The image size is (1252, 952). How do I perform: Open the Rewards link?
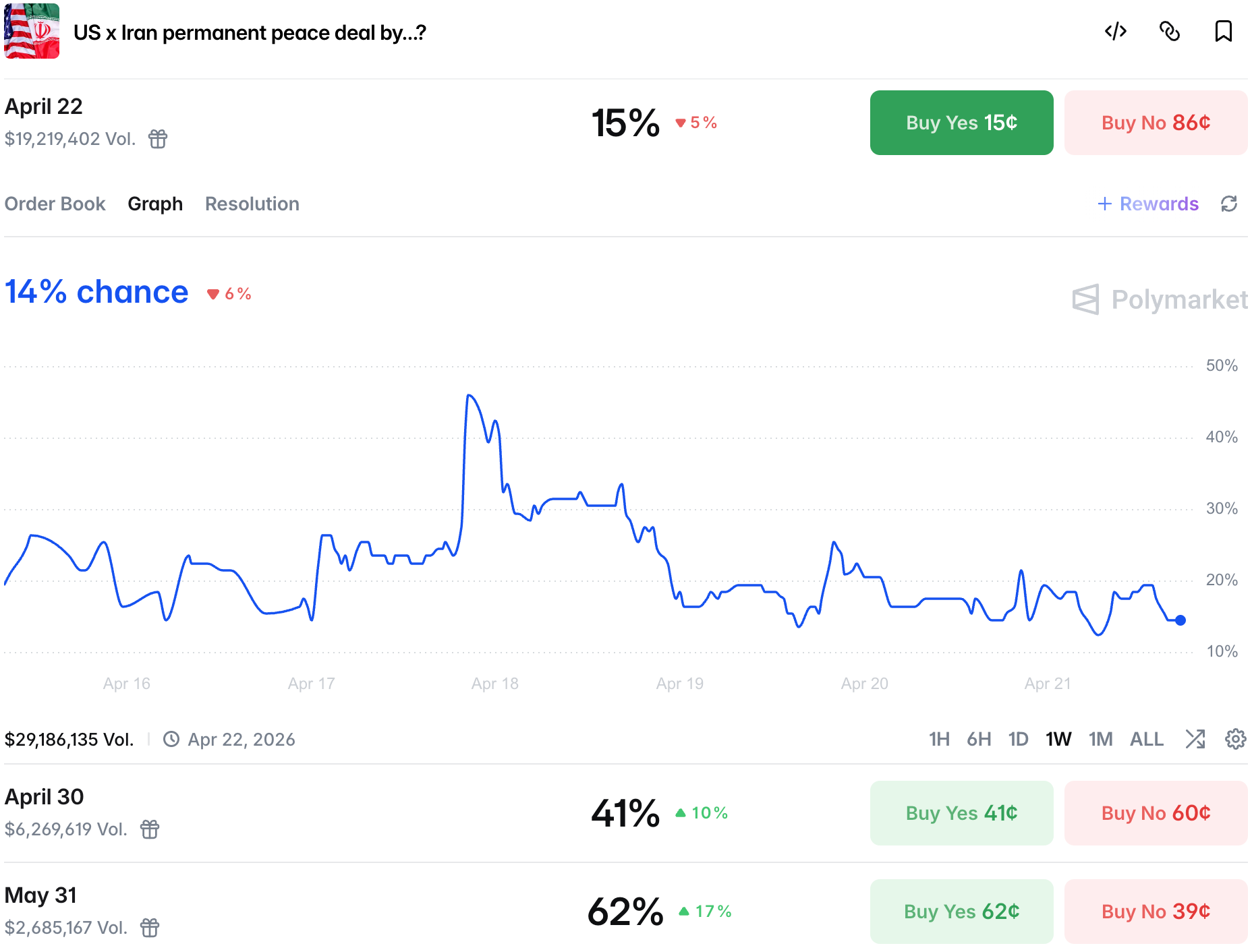pyautogui.click(x=1148, y=204)
